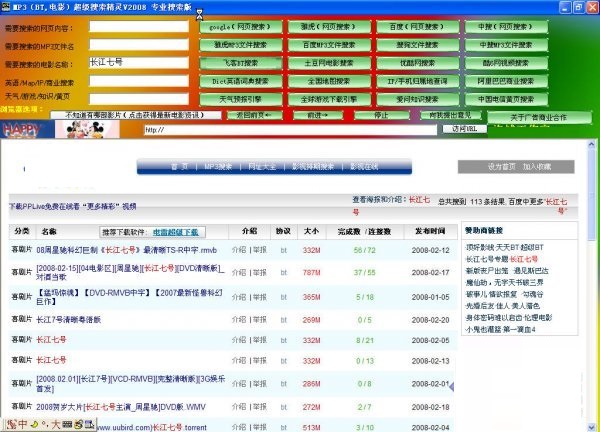Screen dimensions: 600x432
Task: Click the 雅虎 (网页搜索) button
Action: coord(329,27)
